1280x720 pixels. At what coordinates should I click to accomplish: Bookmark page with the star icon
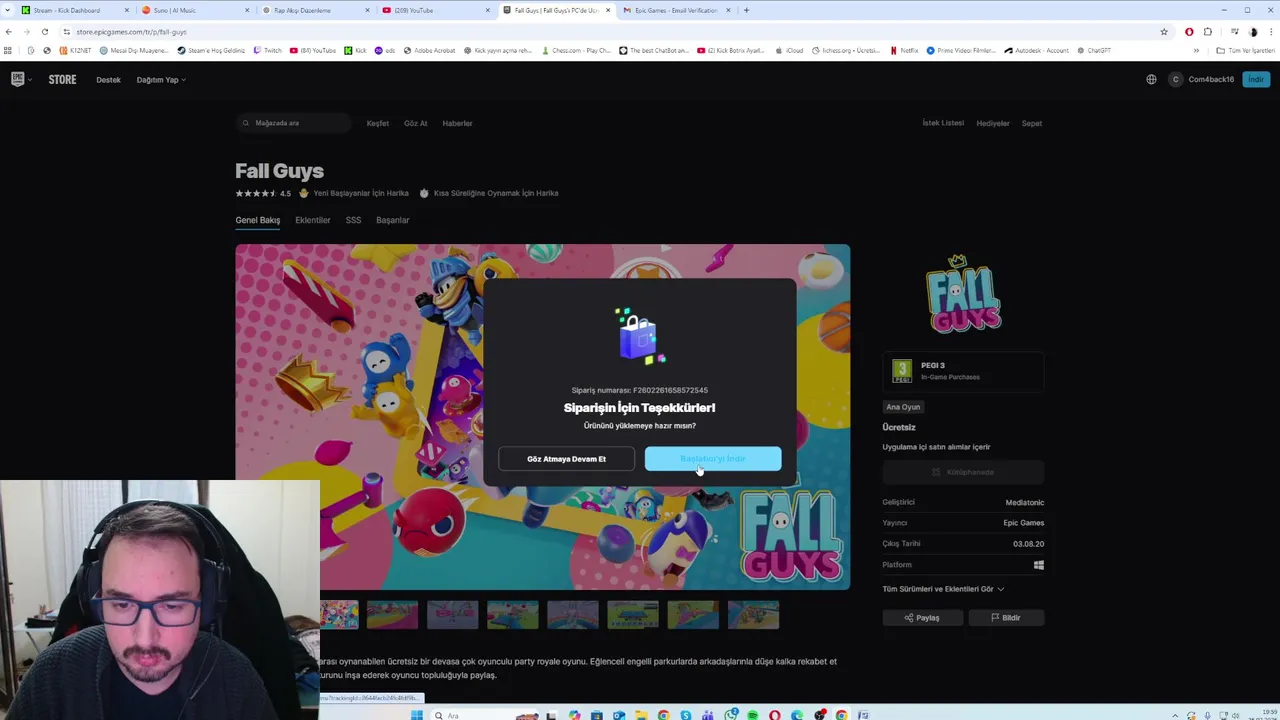coord(1164,32)
